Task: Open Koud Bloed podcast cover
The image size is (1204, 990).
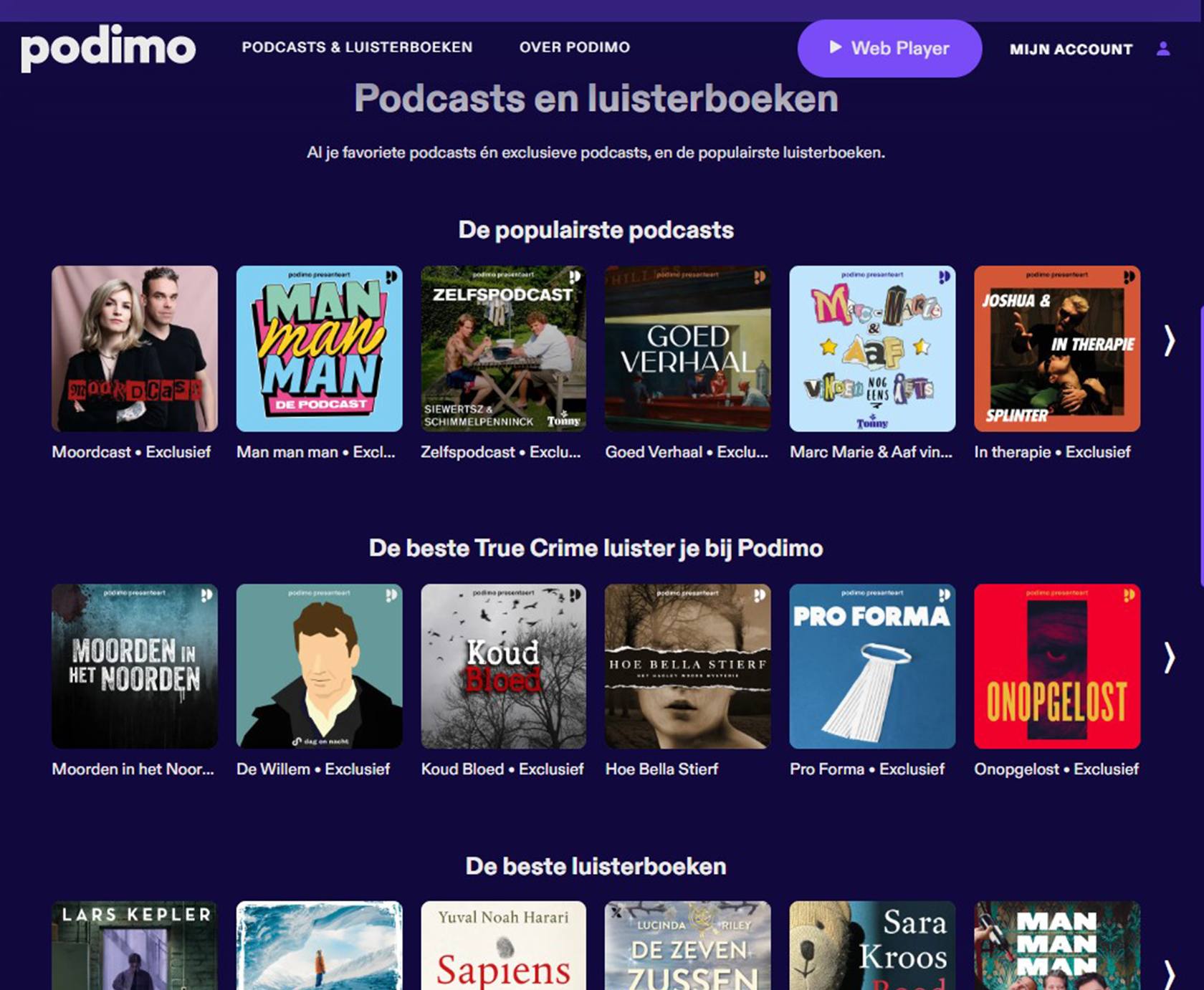Action: point(504,666)
